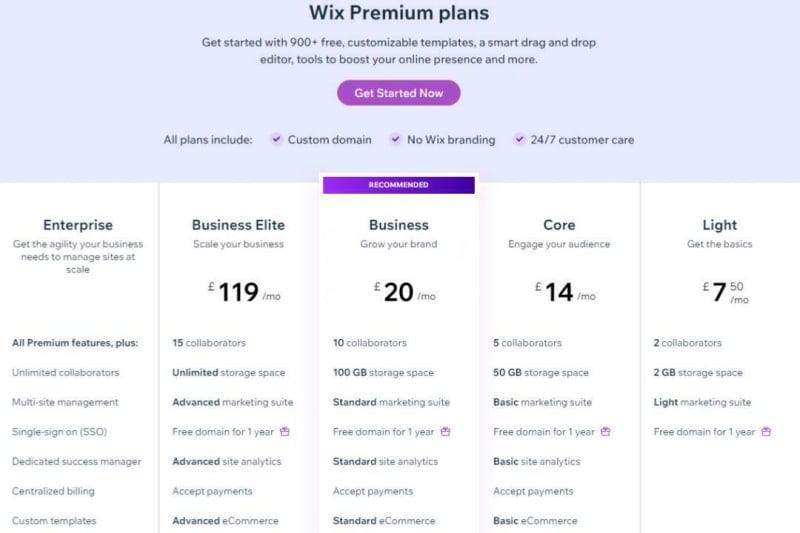Click the £20 /mo Business price
Viewport: 800px width, 533px height.
[405, 292]
